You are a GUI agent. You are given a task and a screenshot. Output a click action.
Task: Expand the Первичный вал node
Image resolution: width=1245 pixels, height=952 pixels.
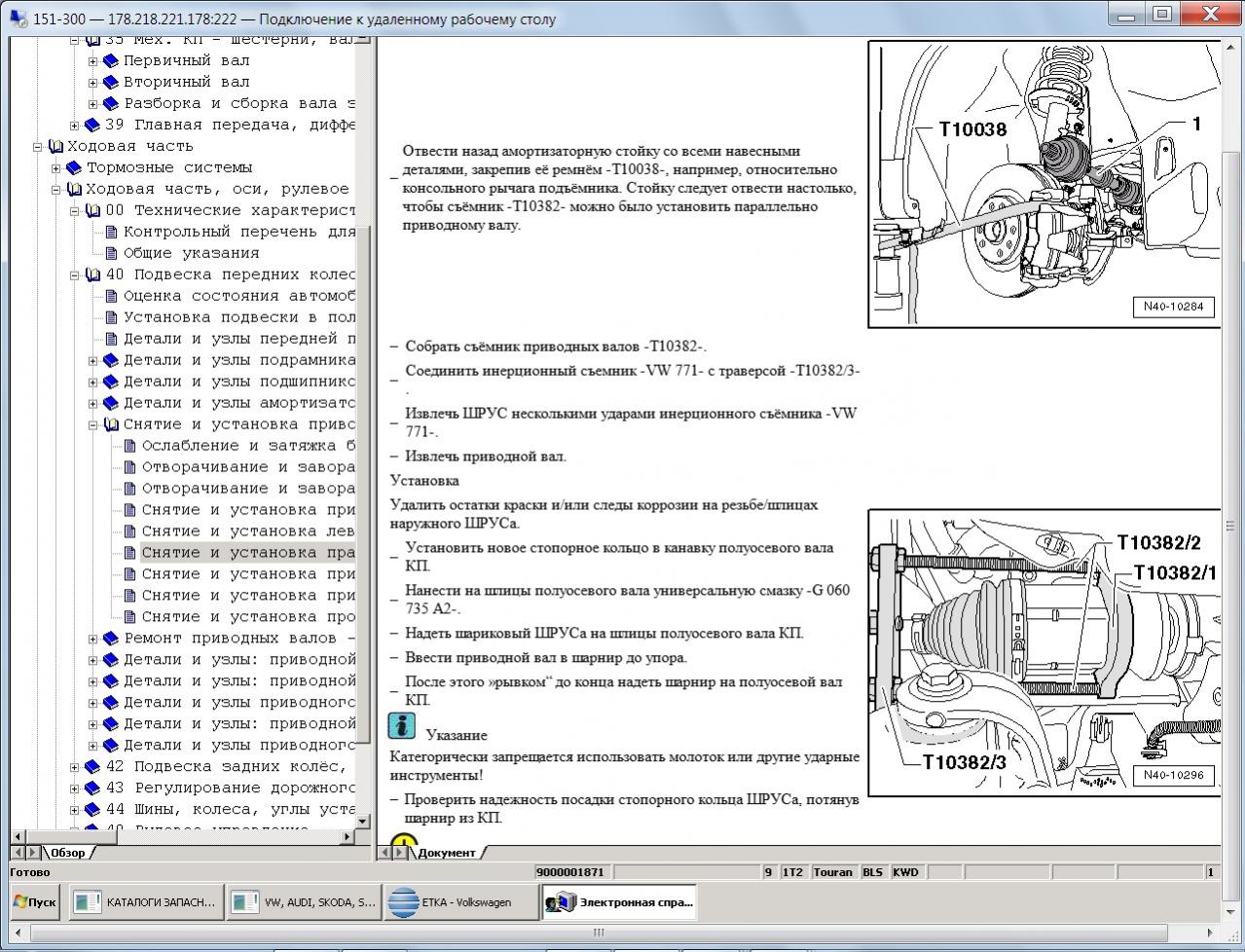(x=93, y=60)
